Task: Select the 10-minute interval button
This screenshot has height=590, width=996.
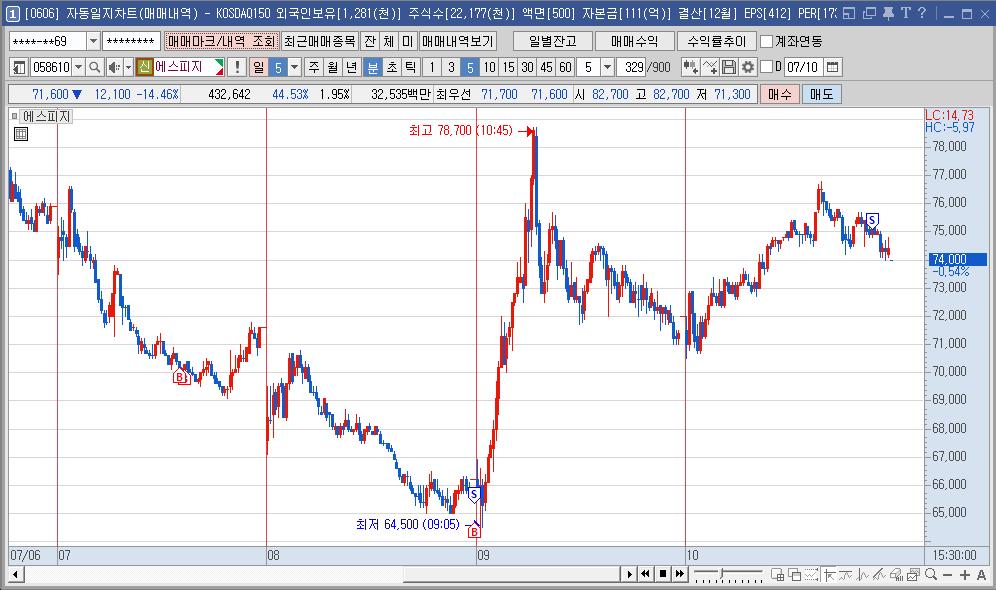Action: tap(489, 67)
